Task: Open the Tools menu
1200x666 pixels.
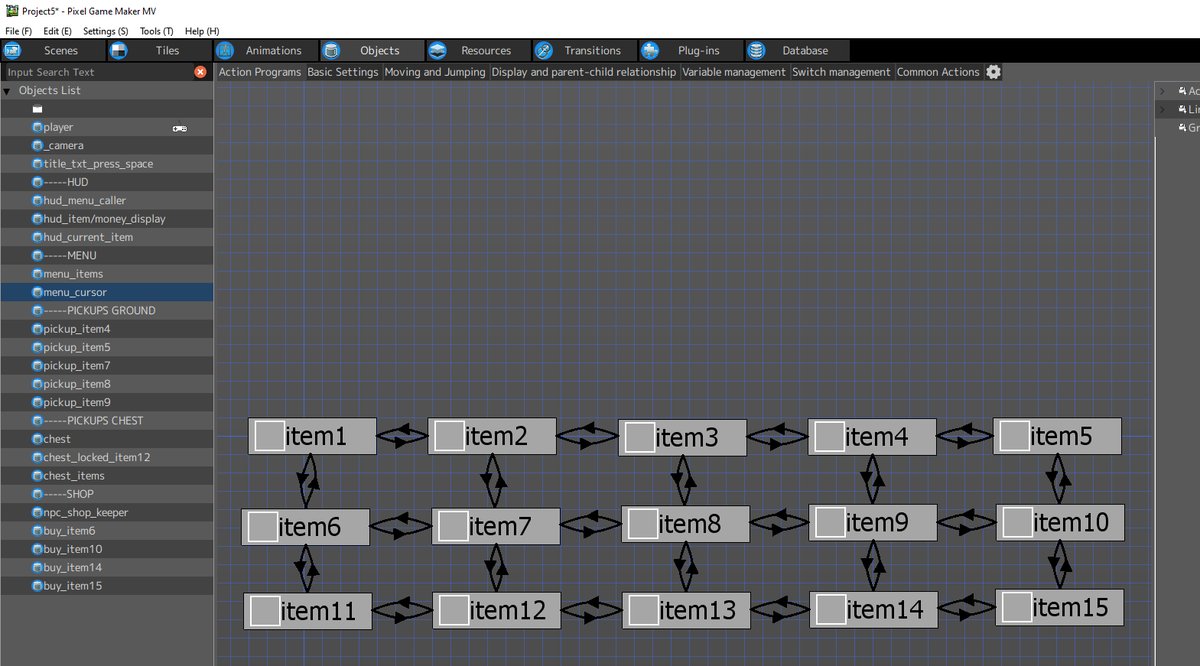Action: [155, 30]
